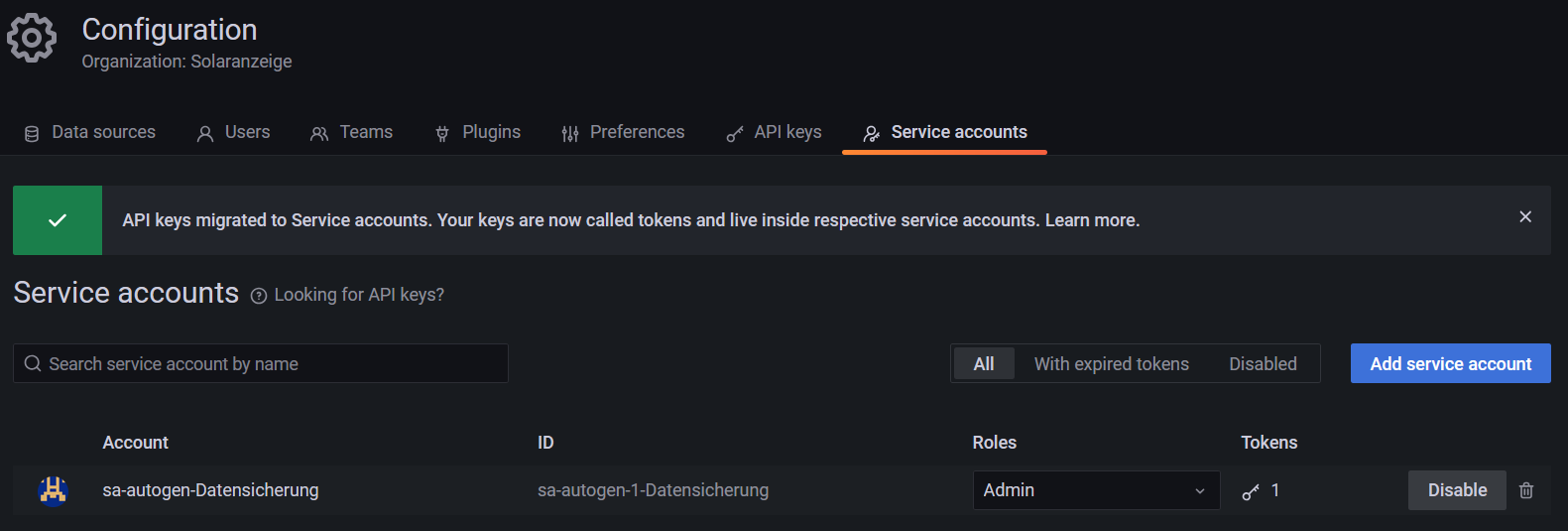Show only Disabled service accounts
1568x531 pixels.
coord(1263,364)
